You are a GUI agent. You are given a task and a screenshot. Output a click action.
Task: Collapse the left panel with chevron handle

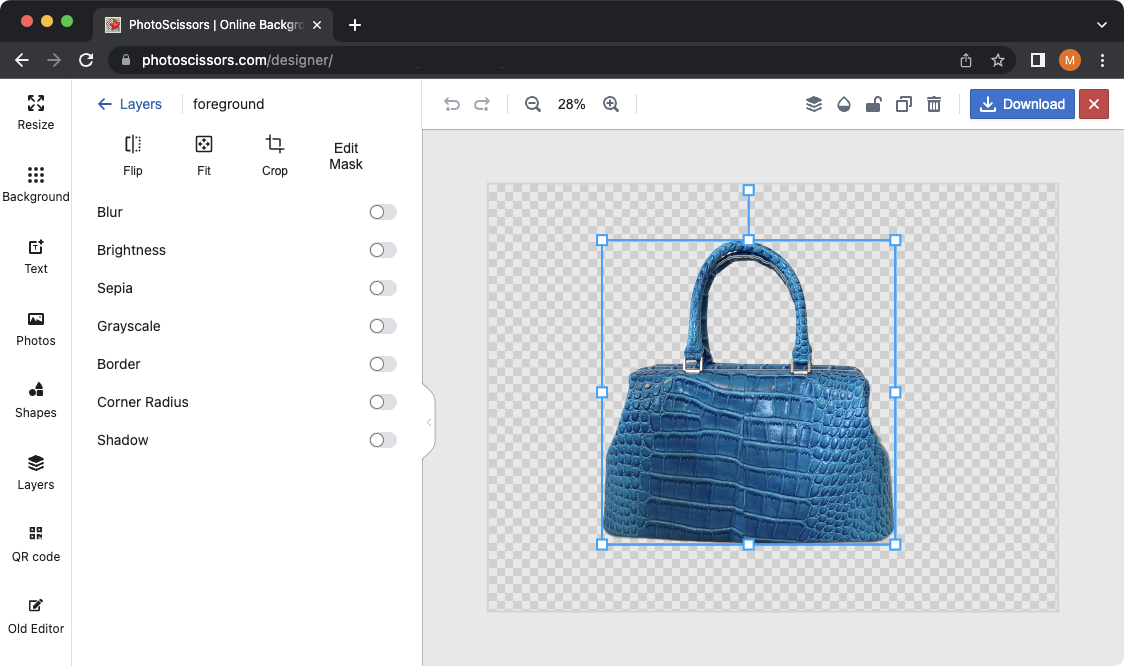429,422
